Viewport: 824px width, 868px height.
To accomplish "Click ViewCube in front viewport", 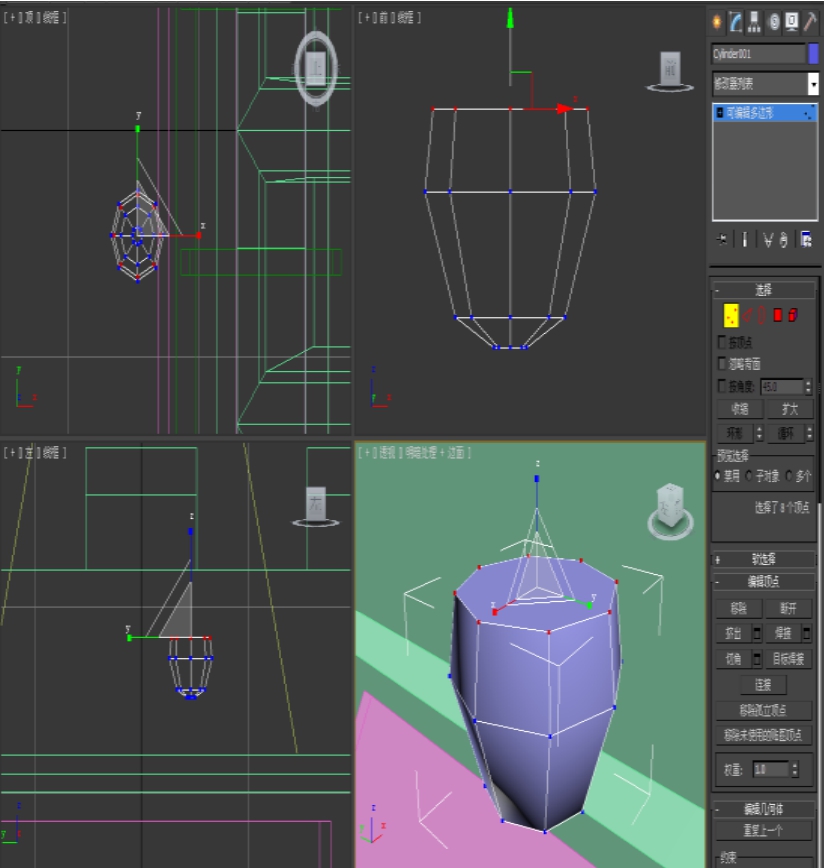I will tap(670, 71).
